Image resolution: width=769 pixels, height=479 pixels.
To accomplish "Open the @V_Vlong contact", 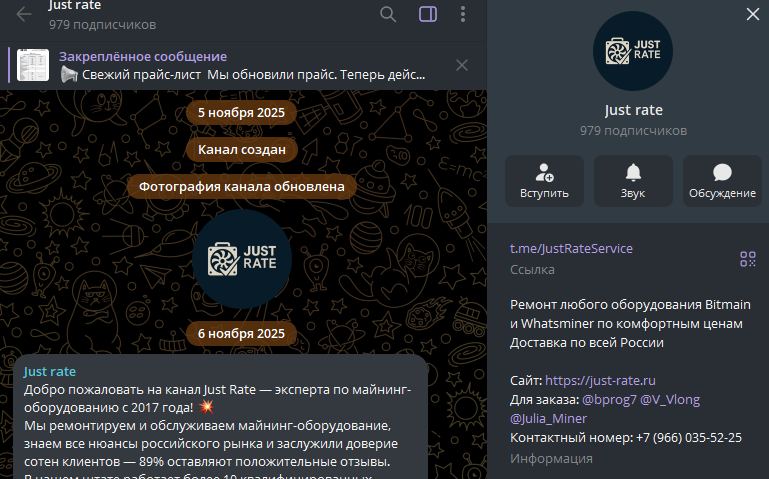I will pyautogui.click(x=670, y=400).
